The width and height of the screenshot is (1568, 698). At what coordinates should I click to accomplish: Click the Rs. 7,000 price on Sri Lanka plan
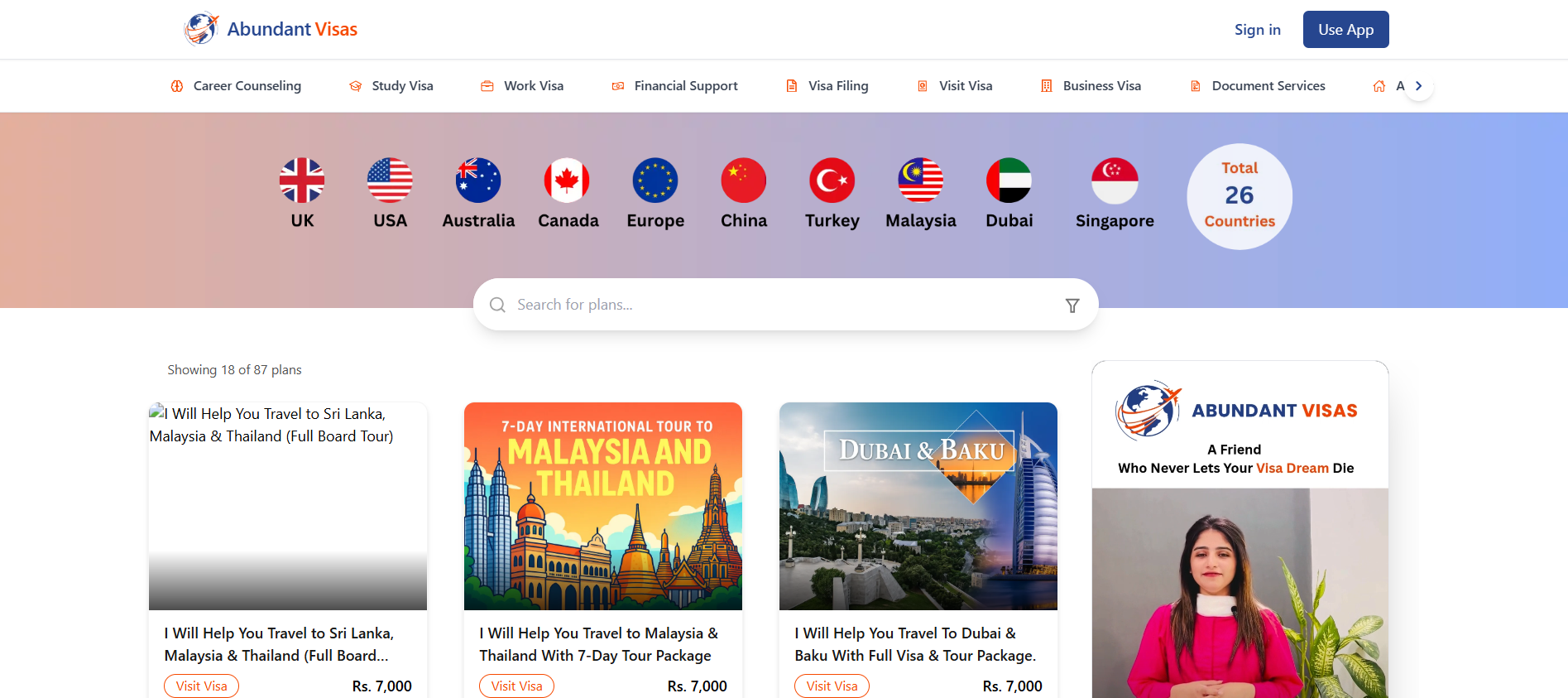click(381, 686)
